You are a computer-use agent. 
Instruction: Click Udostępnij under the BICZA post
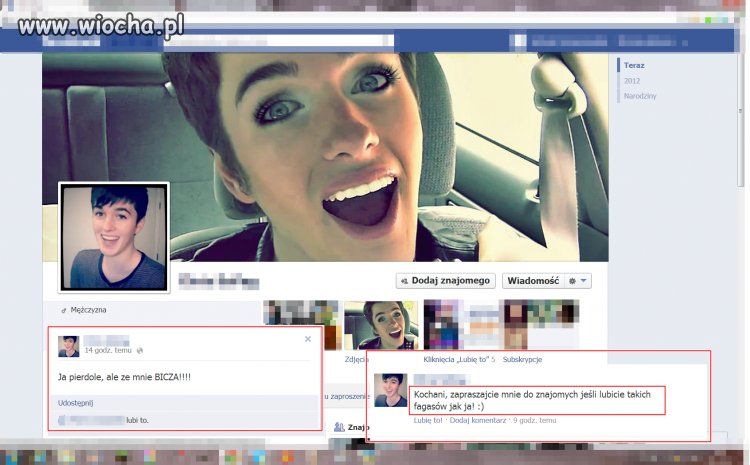[76, 403]
